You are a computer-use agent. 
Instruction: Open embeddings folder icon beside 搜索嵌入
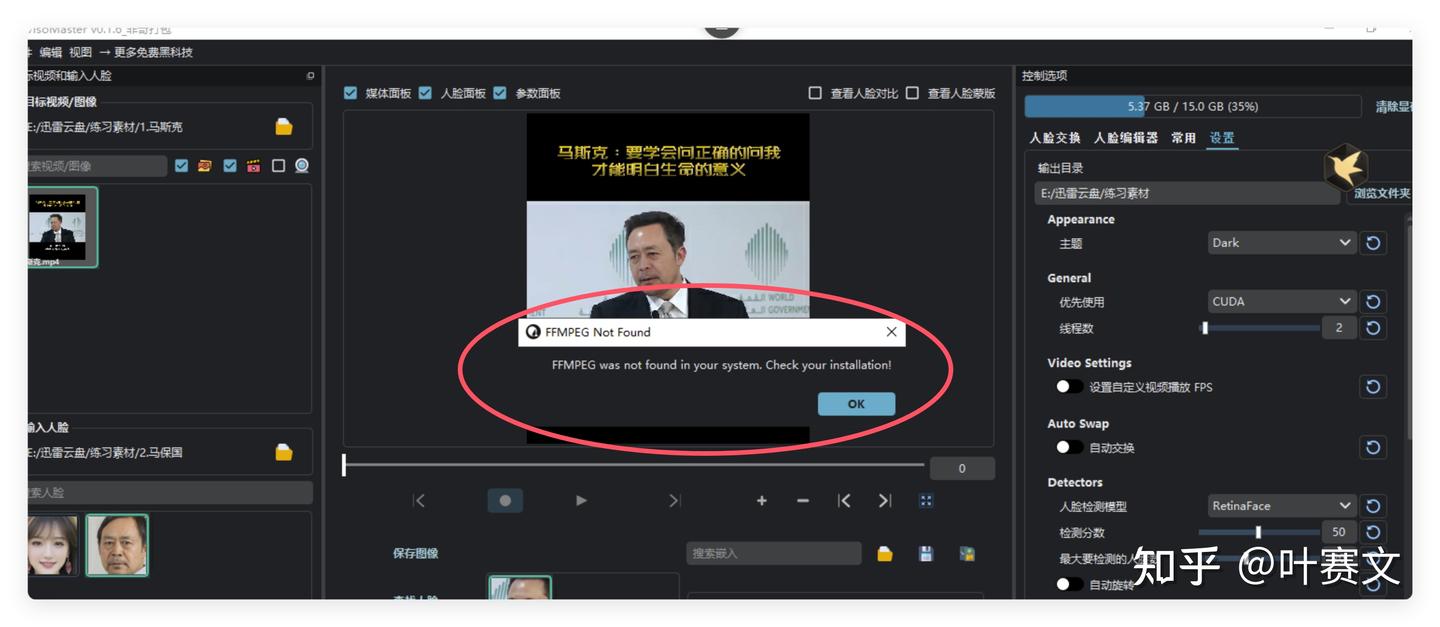click(885, 553)
